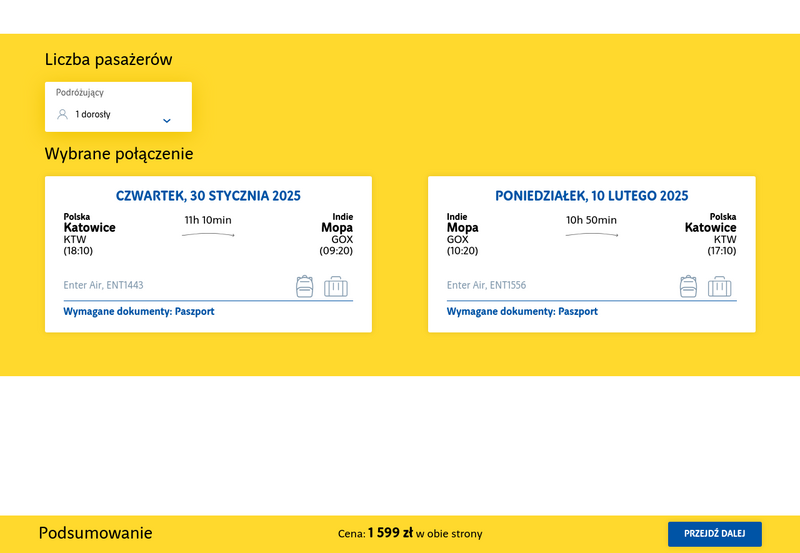Expand the passengers dropdown chevron
800x553 pixels.
pyautogui.click(x=167, y=121)
